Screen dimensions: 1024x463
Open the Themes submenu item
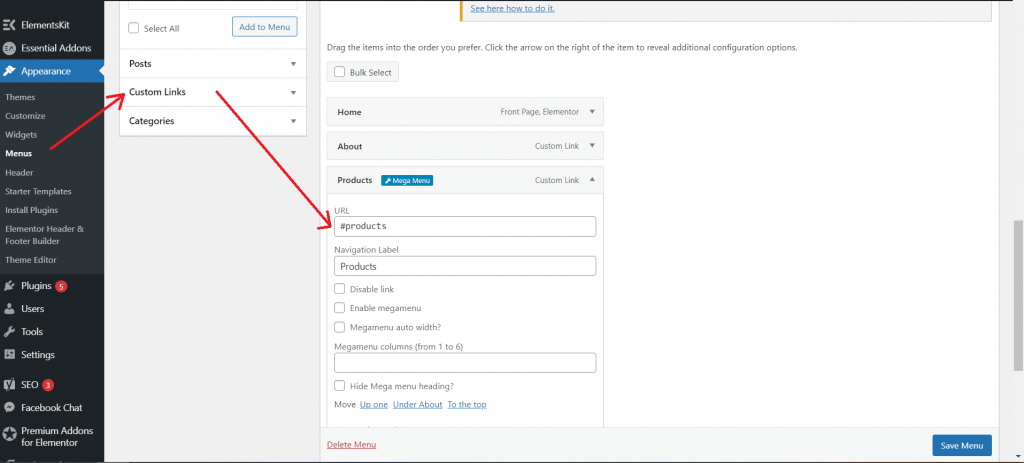point(20,97)
